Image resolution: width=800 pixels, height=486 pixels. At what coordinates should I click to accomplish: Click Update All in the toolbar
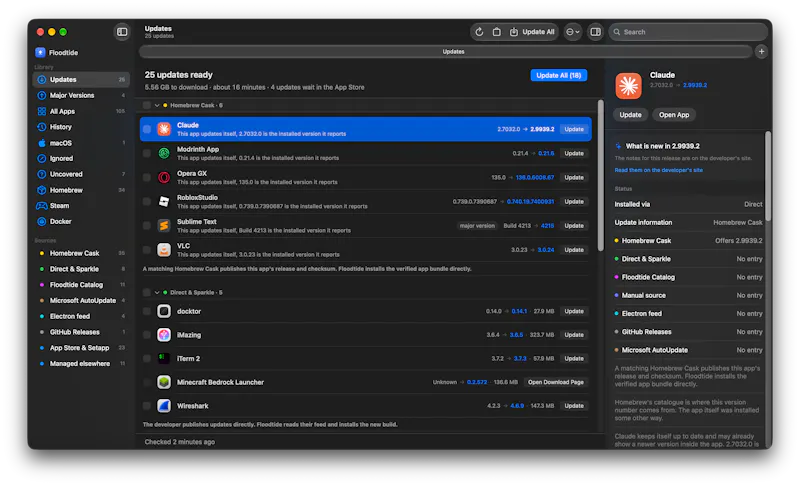point(532,32)
